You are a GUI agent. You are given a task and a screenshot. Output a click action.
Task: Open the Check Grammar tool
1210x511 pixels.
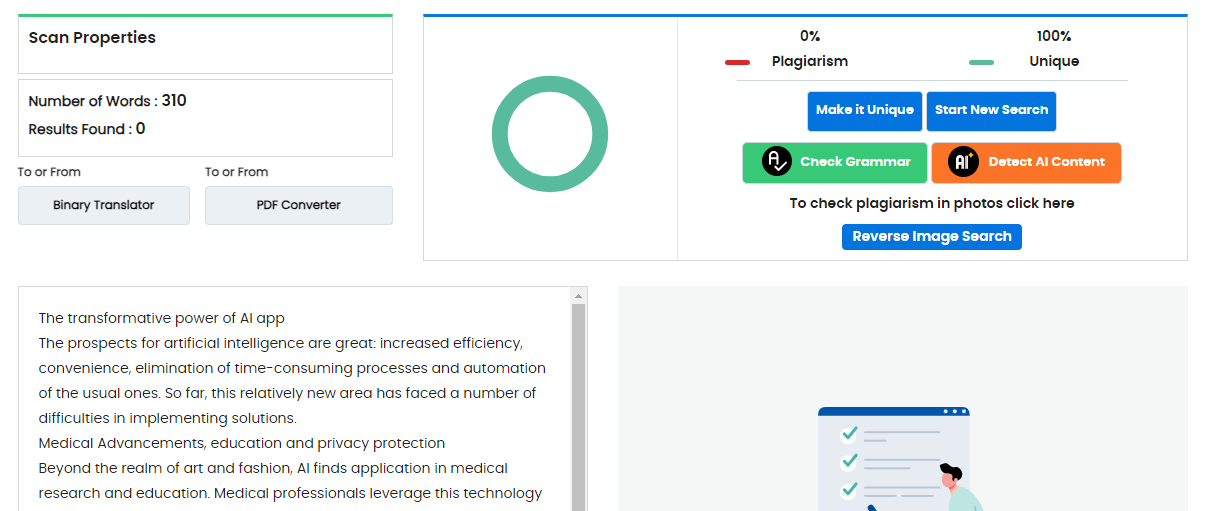835,163
